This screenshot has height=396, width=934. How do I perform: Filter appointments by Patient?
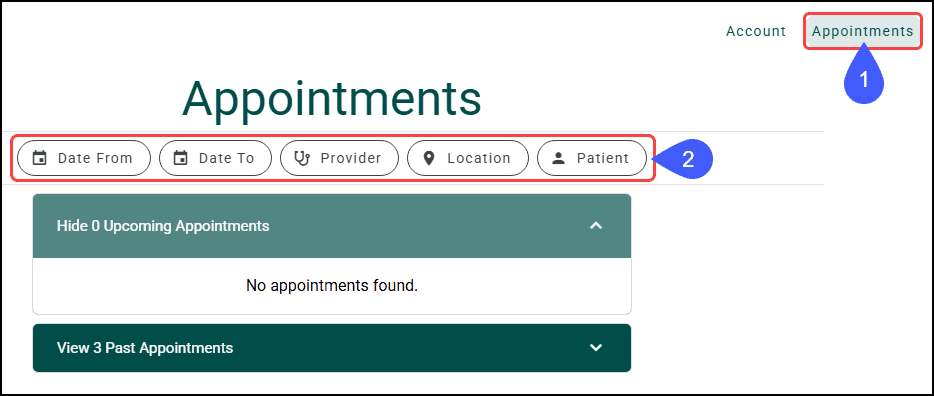coord(591,158)
